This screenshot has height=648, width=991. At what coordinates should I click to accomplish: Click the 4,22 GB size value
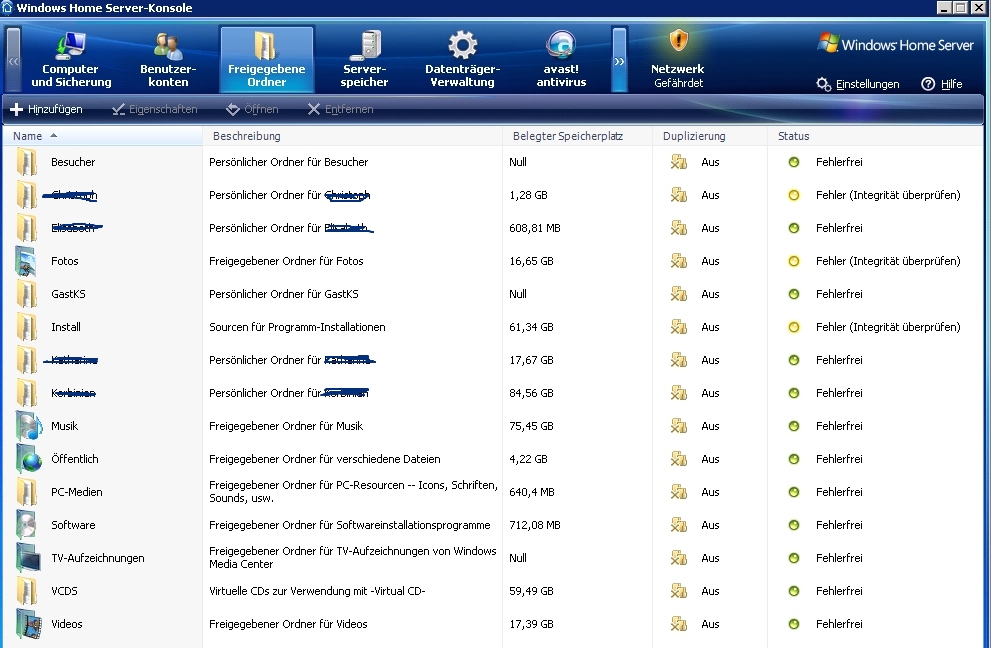528,459
